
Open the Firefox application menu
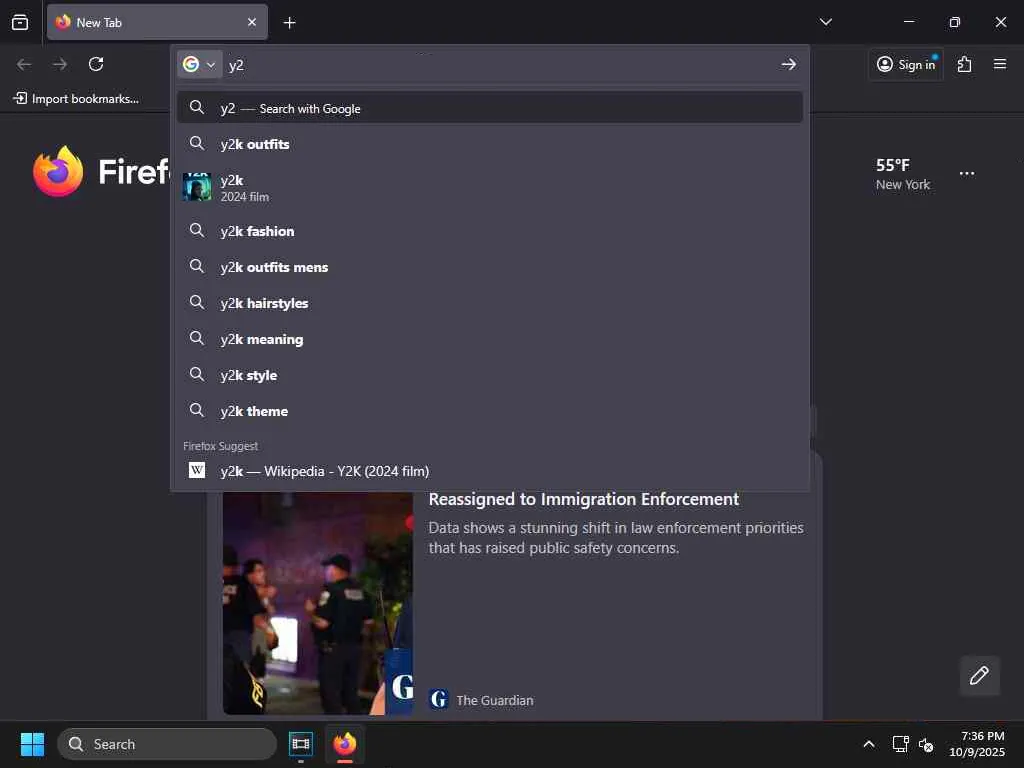click(1000, 64)
